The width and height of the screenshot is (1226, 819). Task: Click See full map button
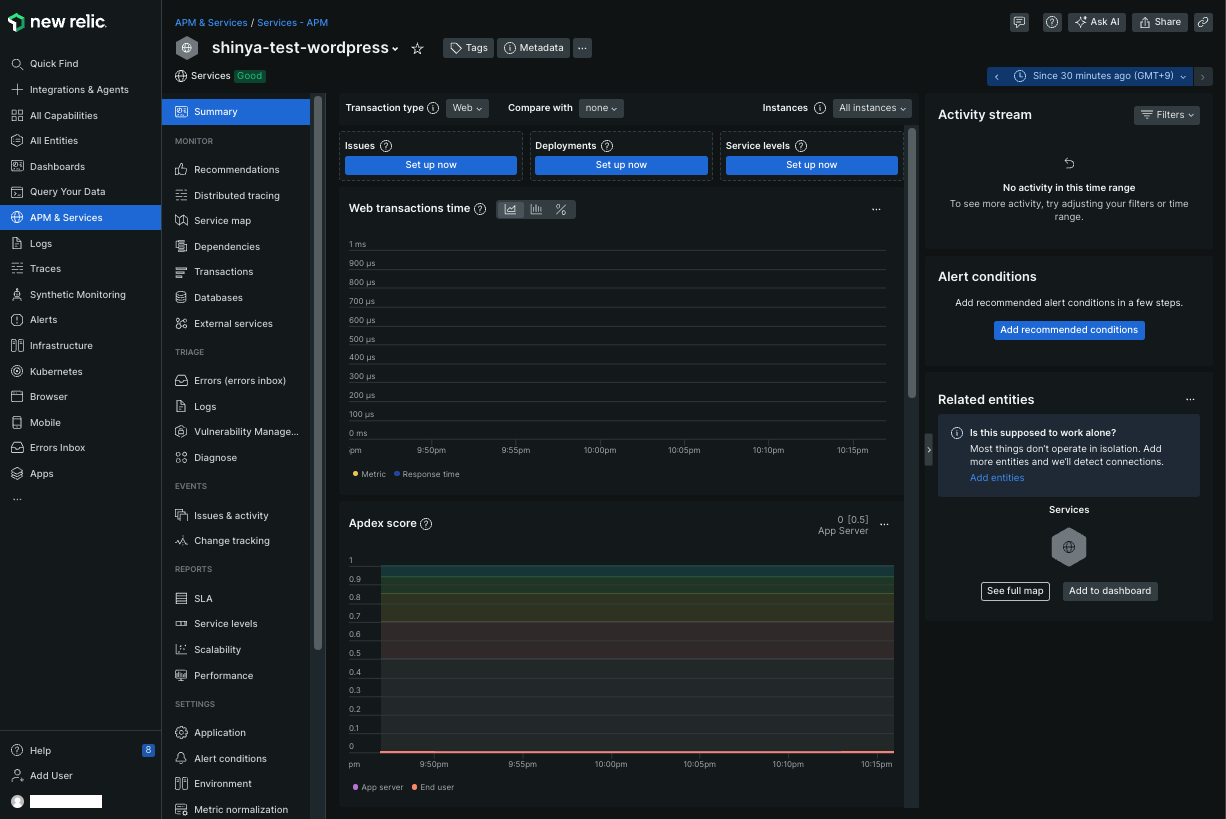click(1015, 591)
